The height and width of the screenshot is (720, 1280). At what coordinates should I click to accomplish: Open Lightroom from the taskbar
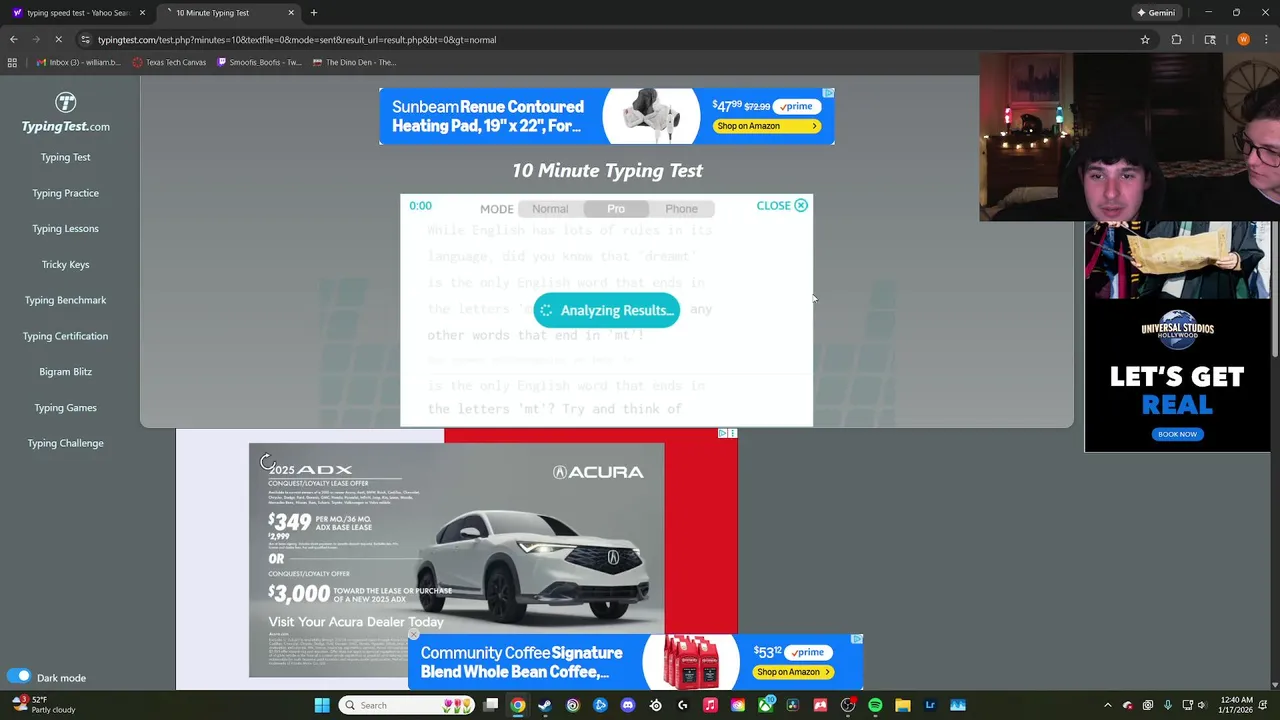930,705
